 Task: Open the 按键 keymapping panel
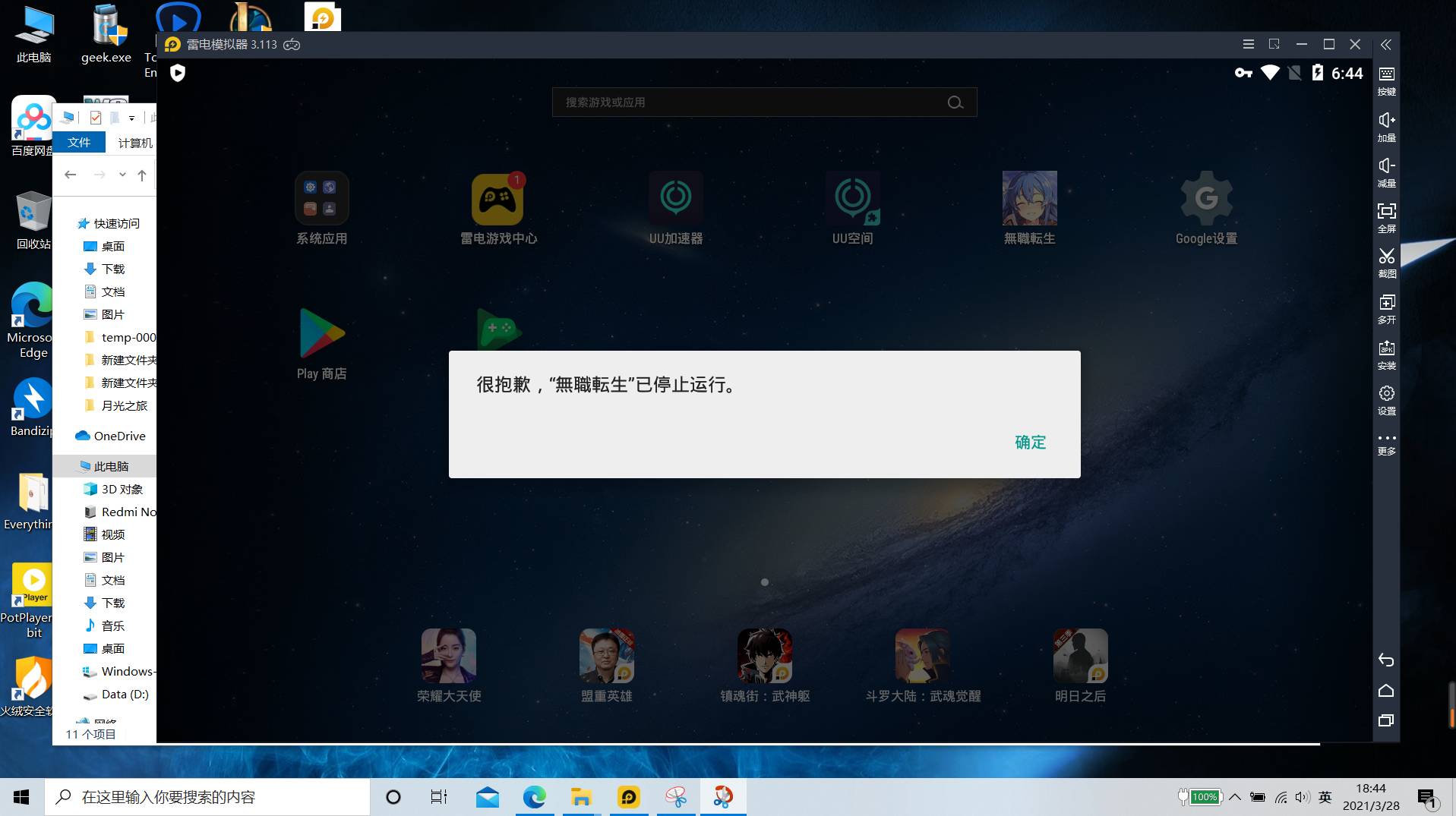coord(1387,81)
